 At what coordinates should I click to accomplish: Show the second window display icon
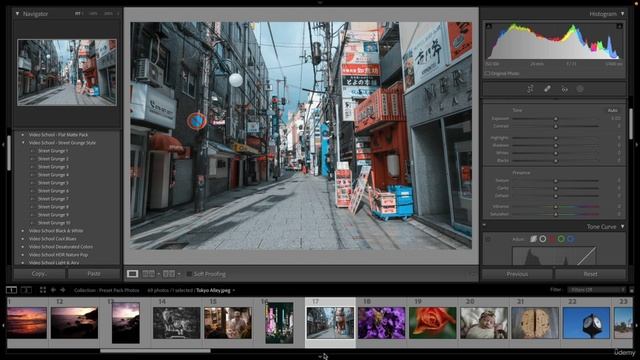(26, 290)
